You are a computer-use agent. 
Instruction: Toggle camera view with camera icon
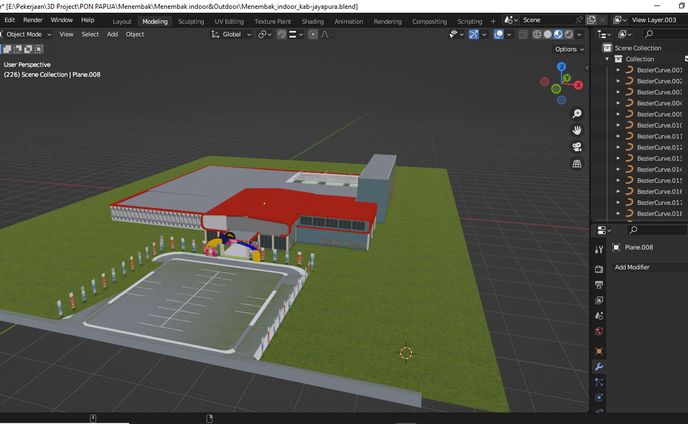tap(578, 146)
